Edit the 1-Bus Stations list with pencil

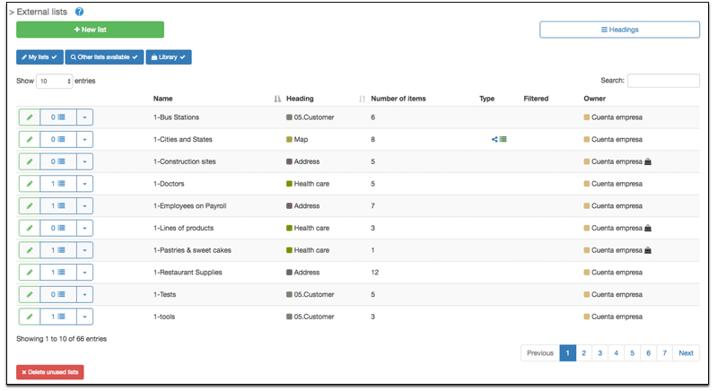tap(29, 117)
